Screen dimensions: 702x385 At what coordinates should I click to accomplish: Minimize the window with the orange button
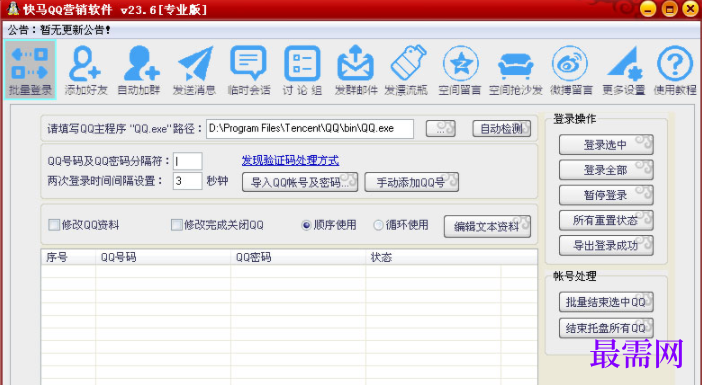tap(648, 9)
